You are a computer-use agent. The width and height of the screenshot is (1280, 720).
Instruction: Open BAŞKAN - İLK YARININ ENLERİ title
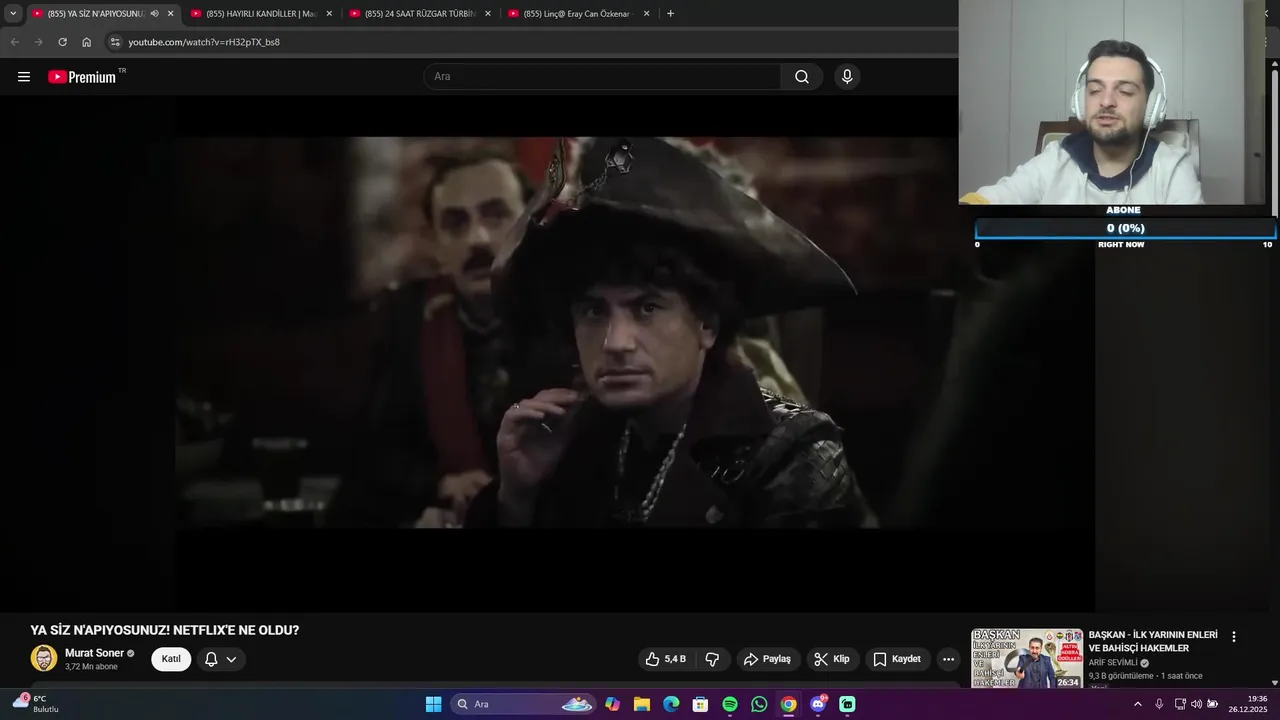point(1153,642)
